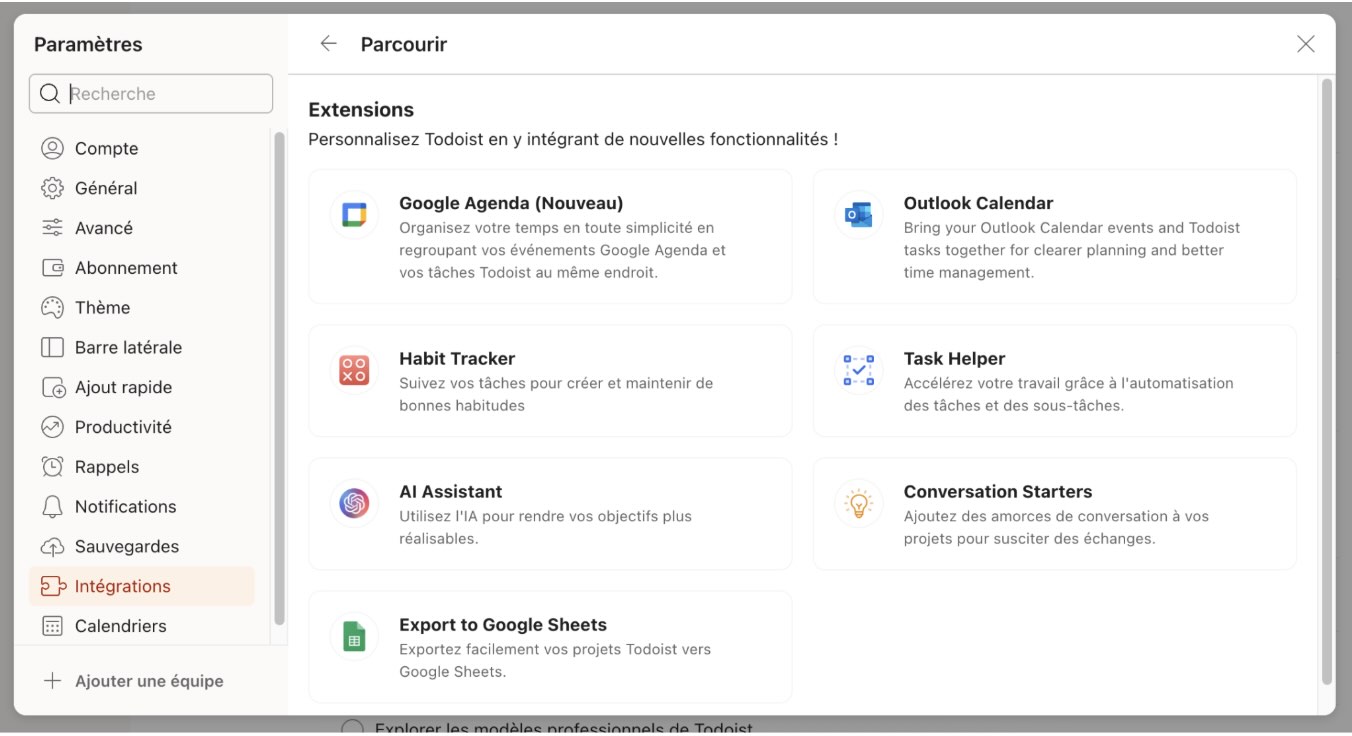Image resolution: width=1352 pixels, height=736 pixels.
Task: Click the settings sidebar scrollbar
Action: coord(279,378)
